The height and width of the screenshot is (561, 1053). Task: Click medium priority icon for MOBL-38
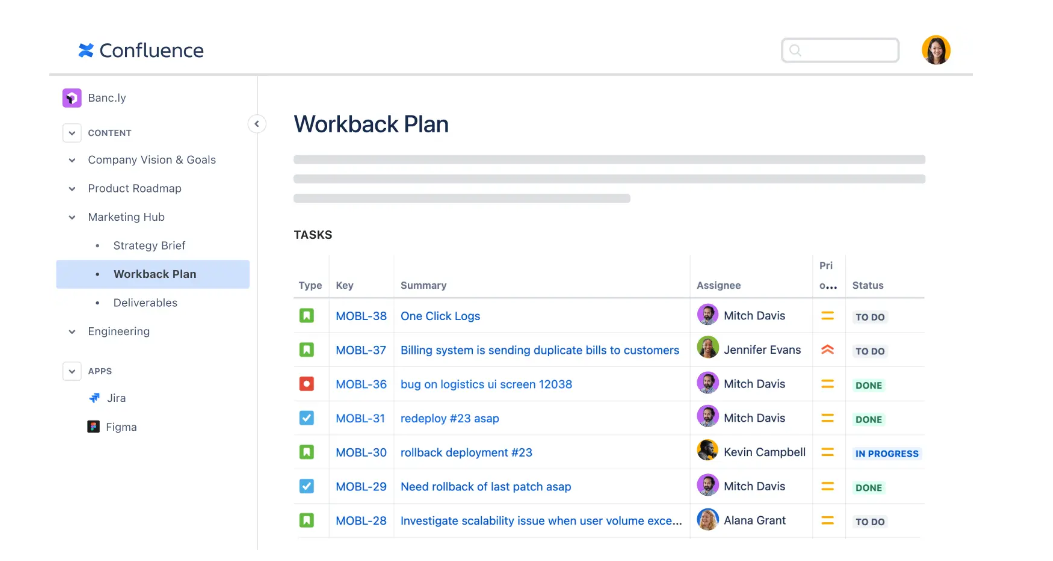[x=827, y=316]
